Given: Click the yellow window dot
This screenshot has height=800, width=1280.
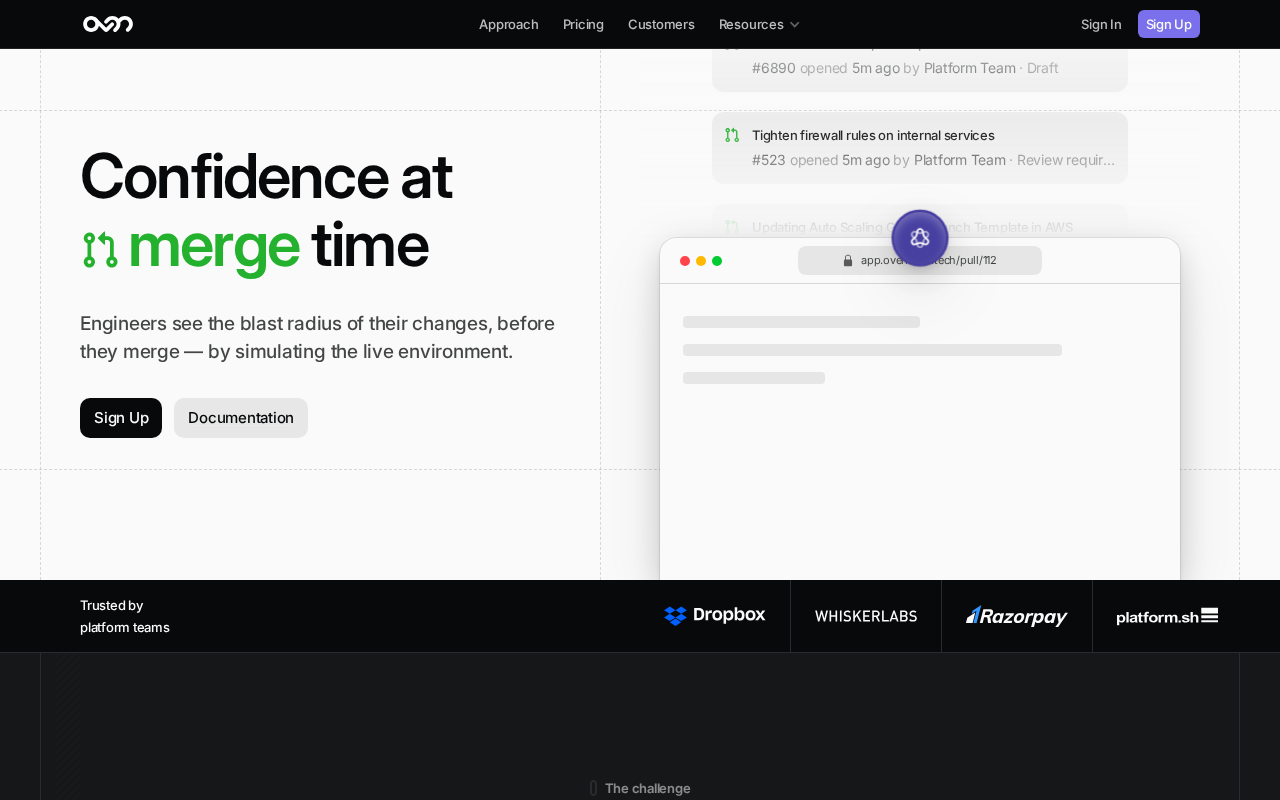Looking at the screenshot, I should [x=701, y=261].
